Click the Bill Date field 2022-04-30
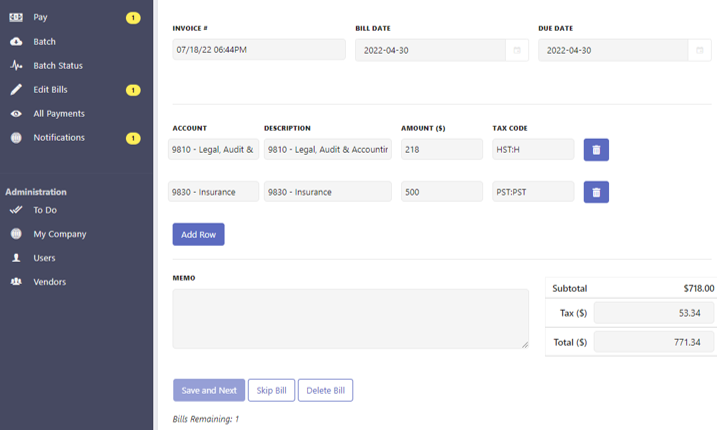 [430, 50]
